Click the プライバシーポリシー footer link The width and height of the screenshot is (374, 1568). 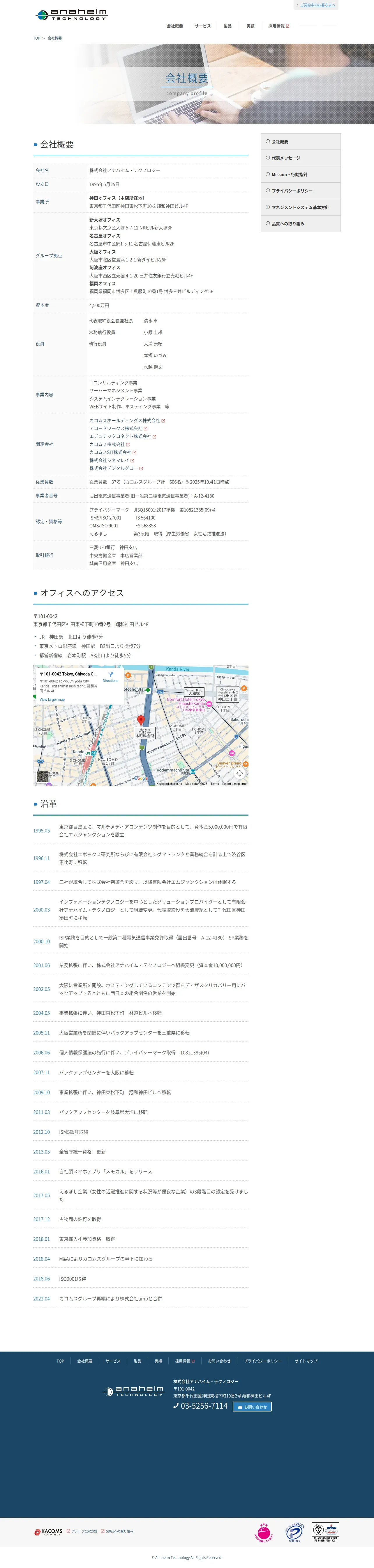262,1361
